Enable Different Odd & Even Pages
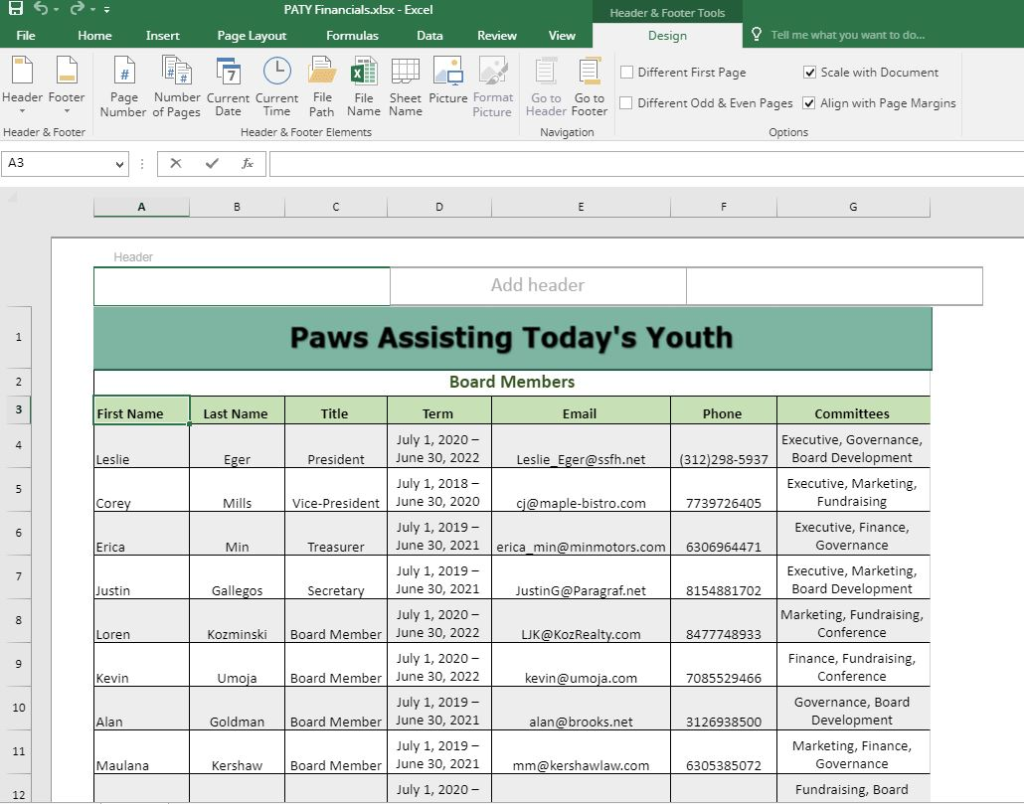The height and width of the screenshot is (804, 1024). tap(626, 103)
